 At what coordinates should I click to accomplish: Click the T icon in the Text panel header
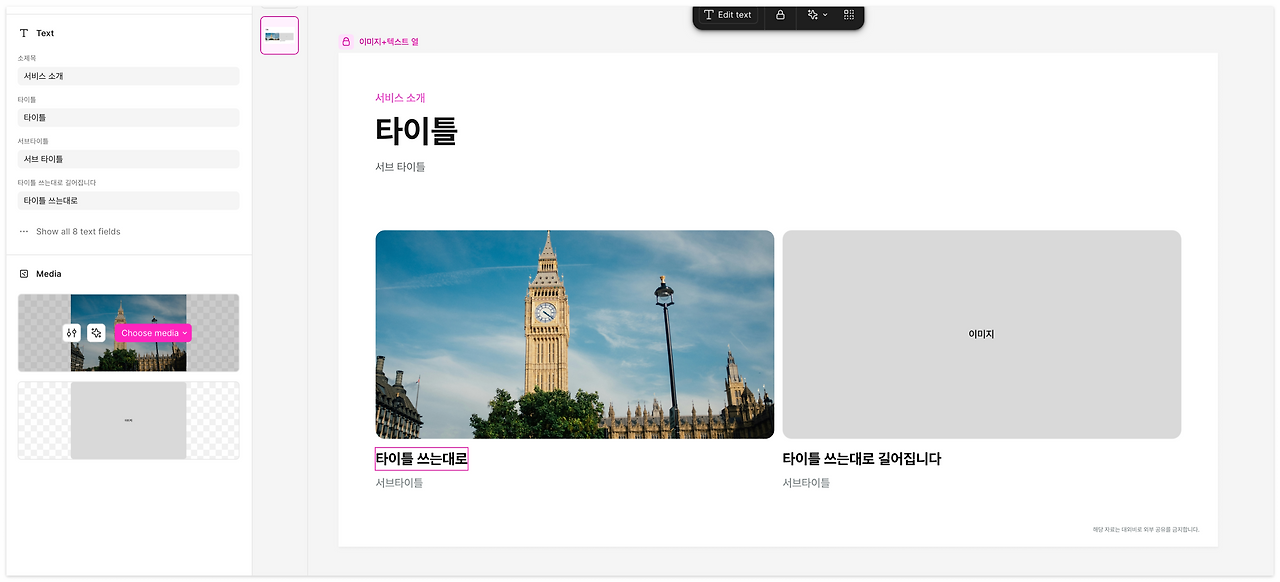pyautogui.click(x=22, y=33)
